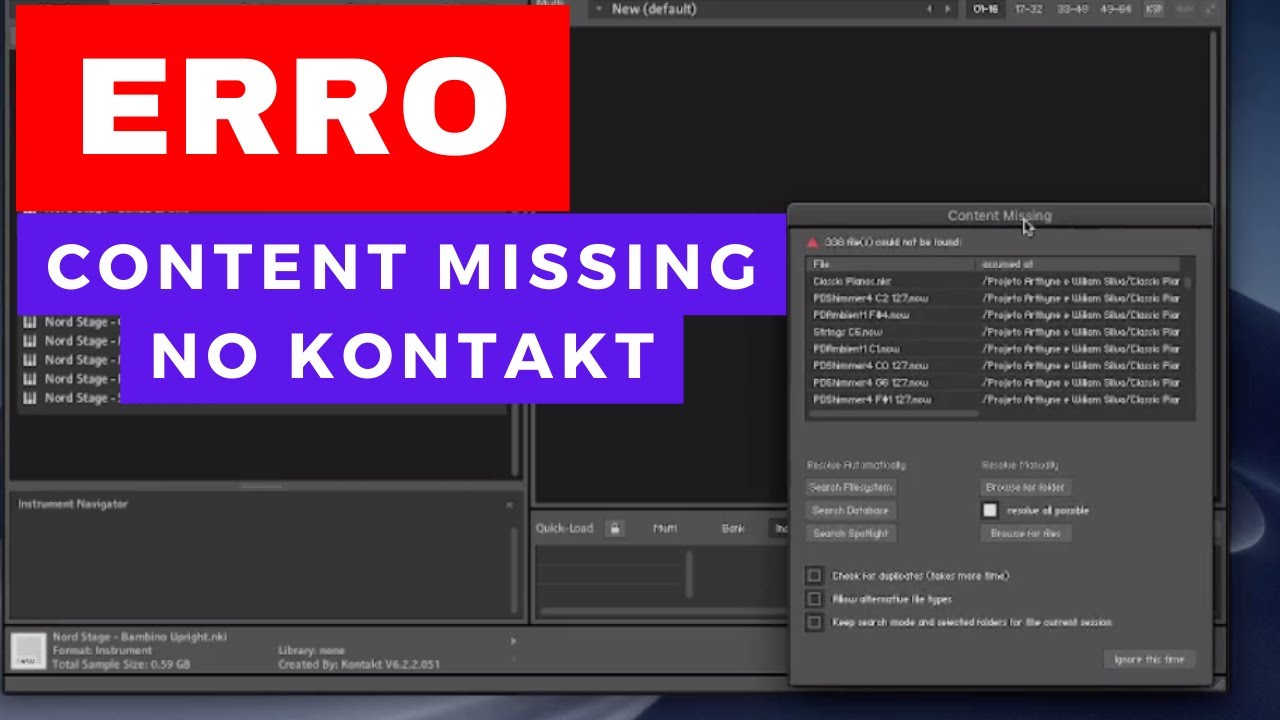The width and height of the screenshot is (1280, 720).
Task: Enable Keep search mode and selected folders checkbox
Action: (815, 622)
